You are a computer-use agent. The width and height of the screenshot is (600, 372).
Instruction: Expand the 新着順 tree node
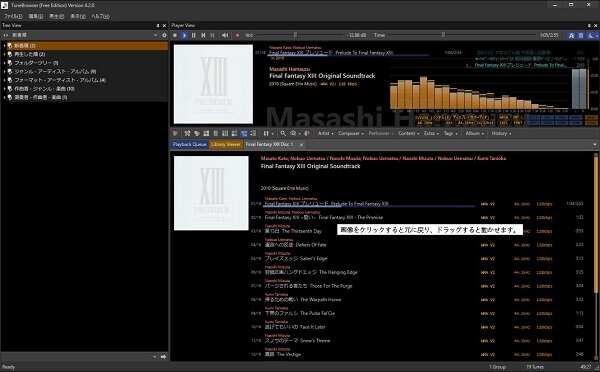tap(4, 46)
